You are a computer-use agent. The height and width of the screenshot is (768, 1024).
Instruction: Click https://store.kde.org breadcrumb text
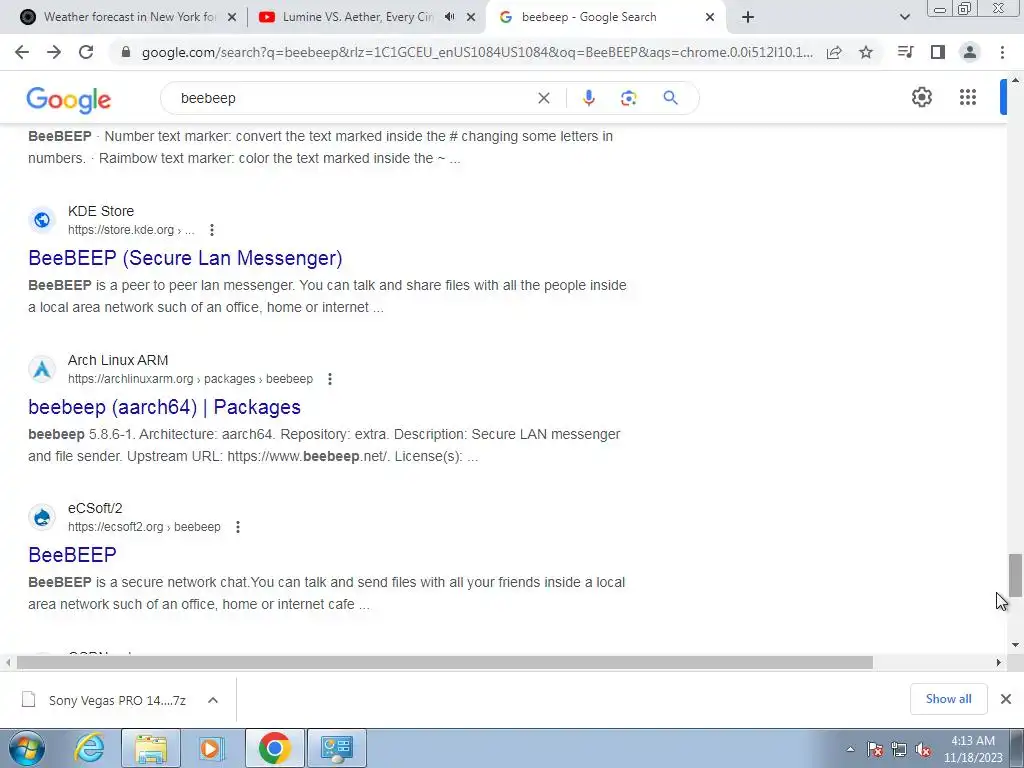(x=131, y=230)
